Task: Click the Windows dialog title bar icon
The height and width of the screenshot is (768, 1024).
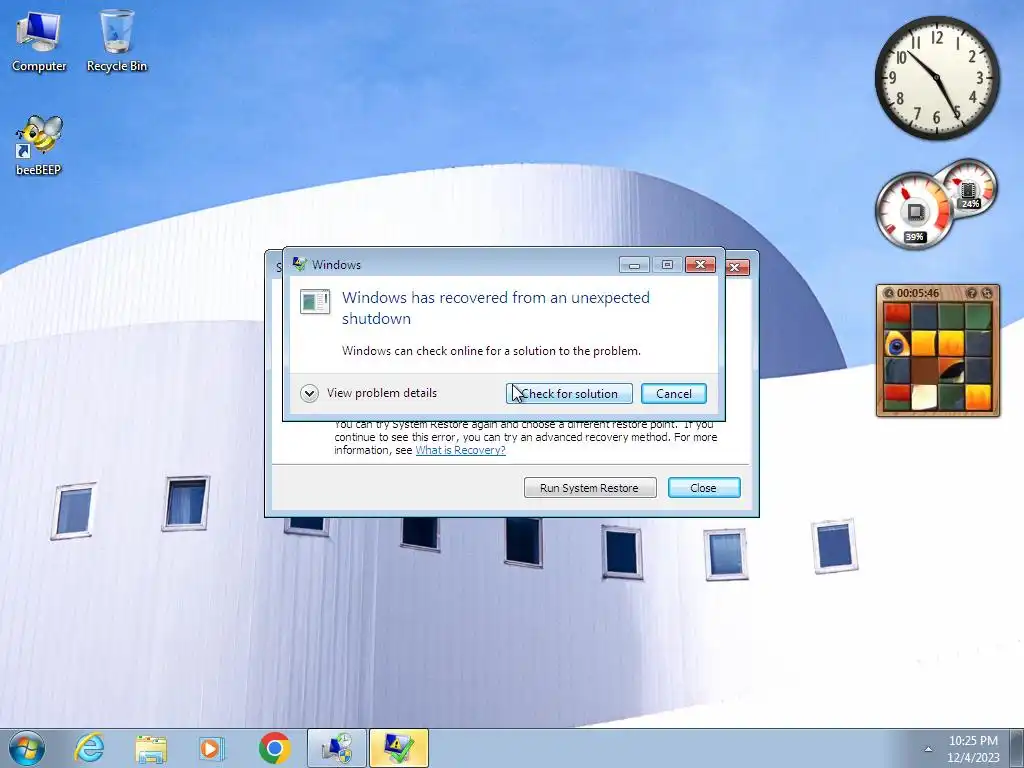Action: (x=299, y=264)
